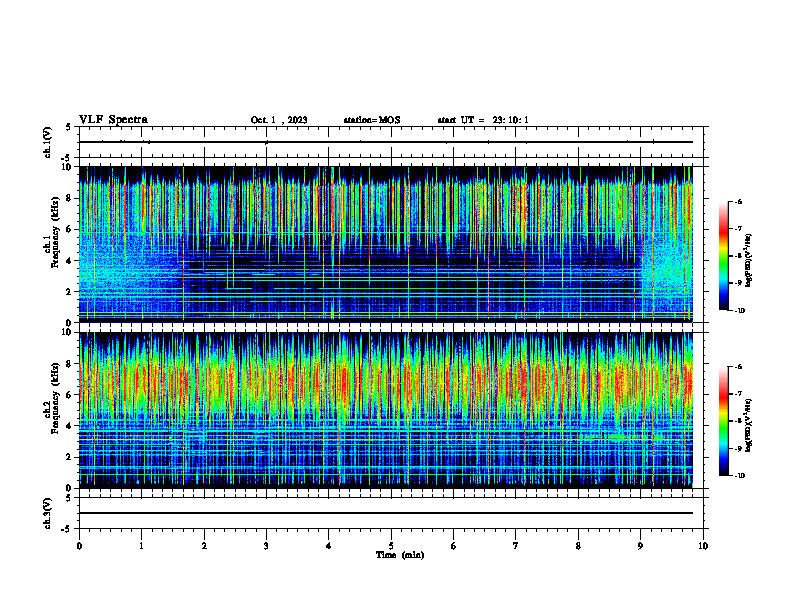The height and width of the screenshot is (612, 792).
Task: Click time axis tick label "9"
Action: point(640,546)
